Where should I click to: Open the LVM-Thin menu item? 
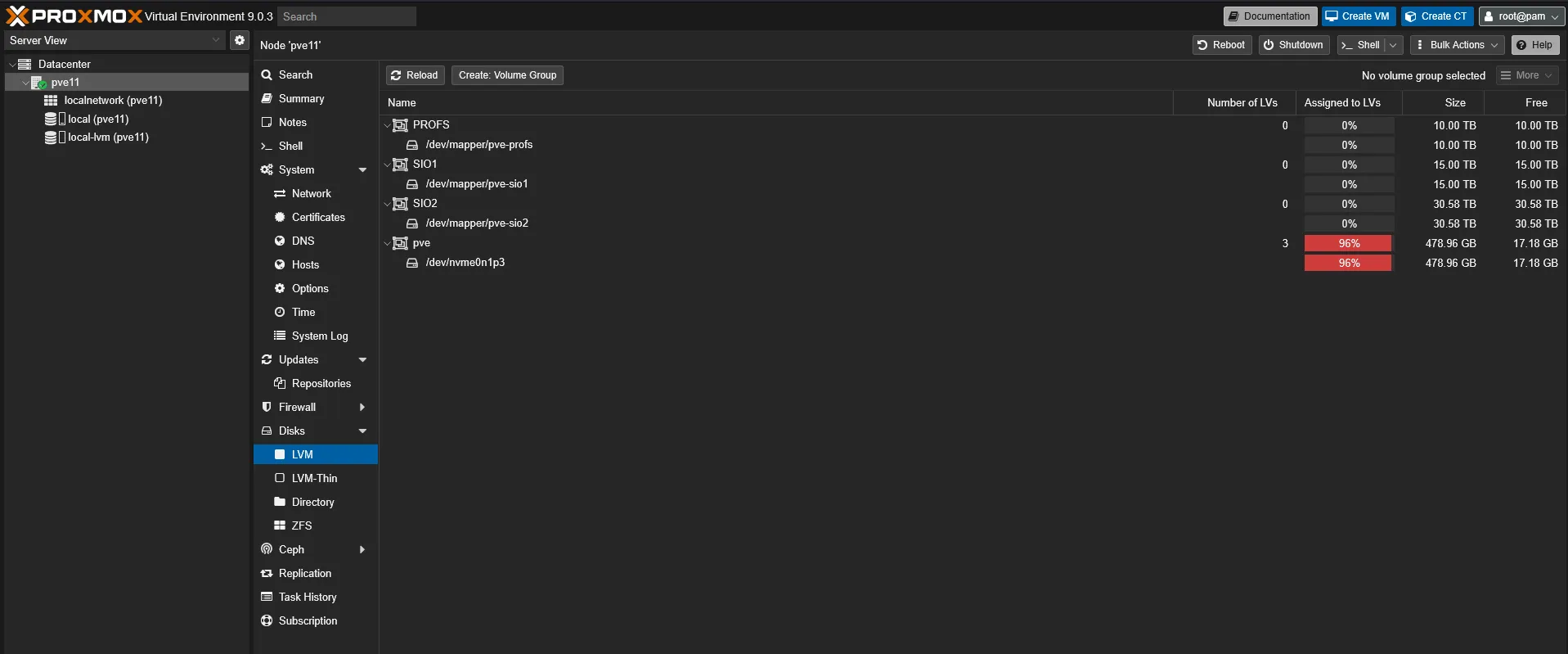pyautogui.click(x=314, y=478)
